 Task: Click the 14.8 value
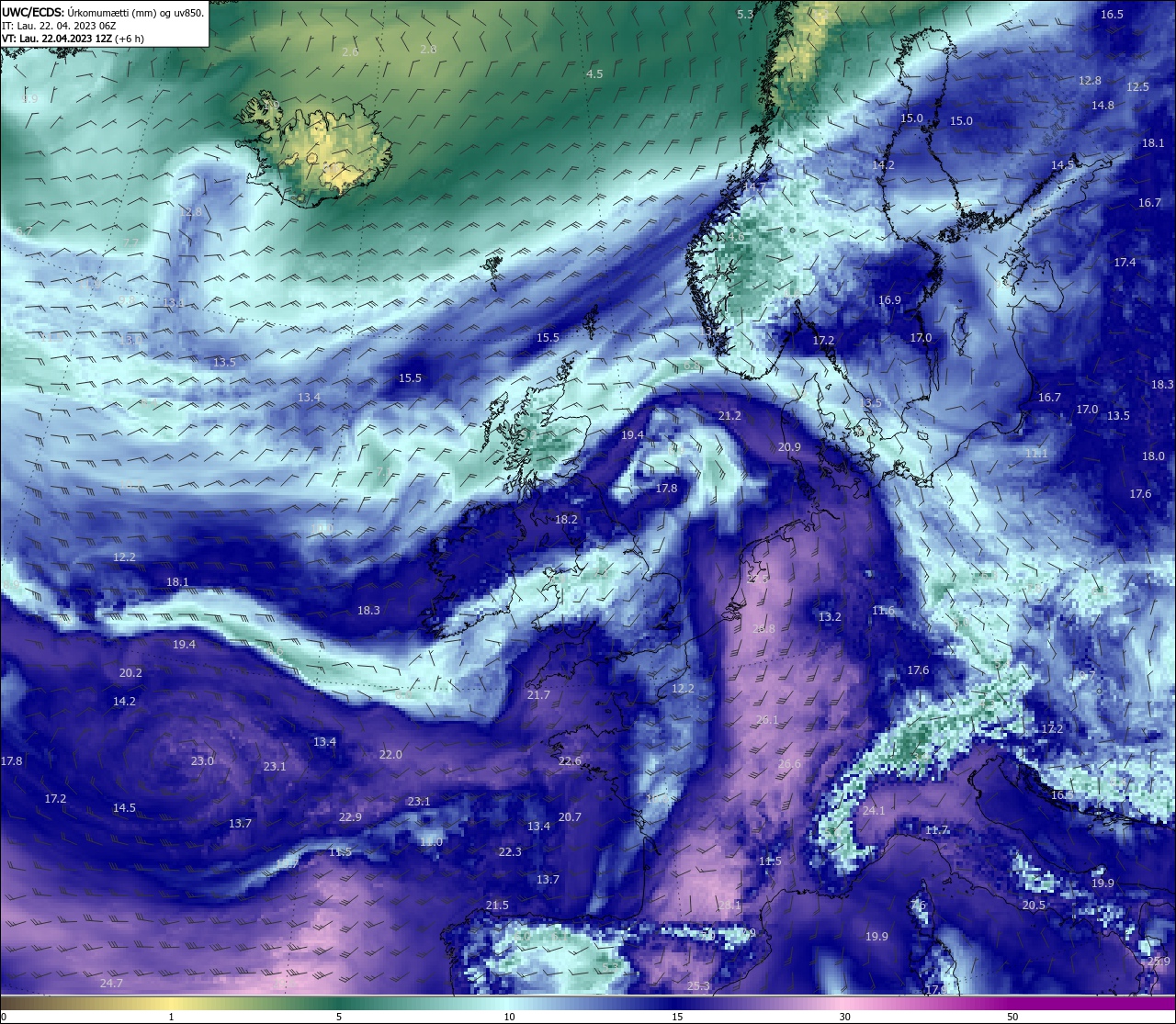click(1102, 106)
